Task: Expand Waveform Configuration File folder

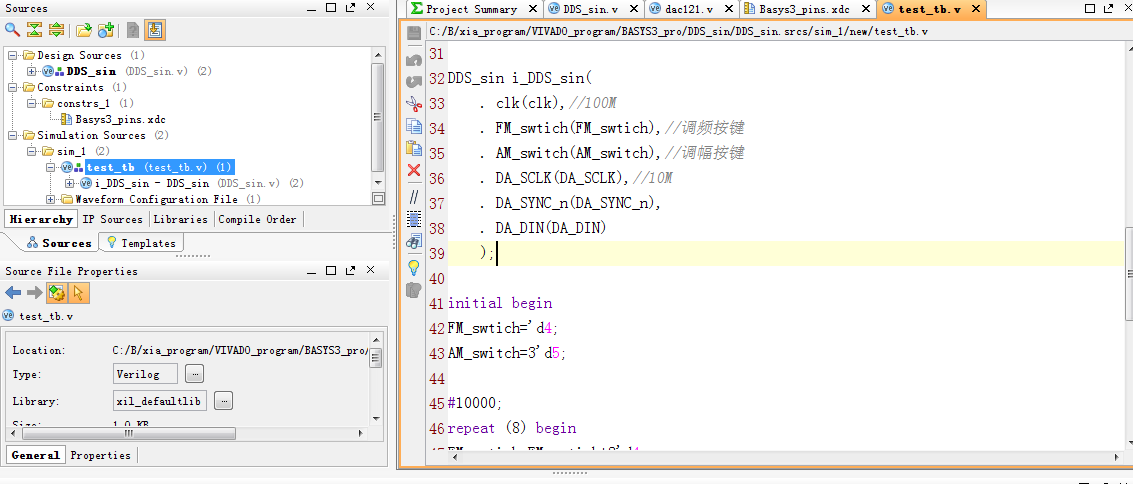Action: [52, 199]
